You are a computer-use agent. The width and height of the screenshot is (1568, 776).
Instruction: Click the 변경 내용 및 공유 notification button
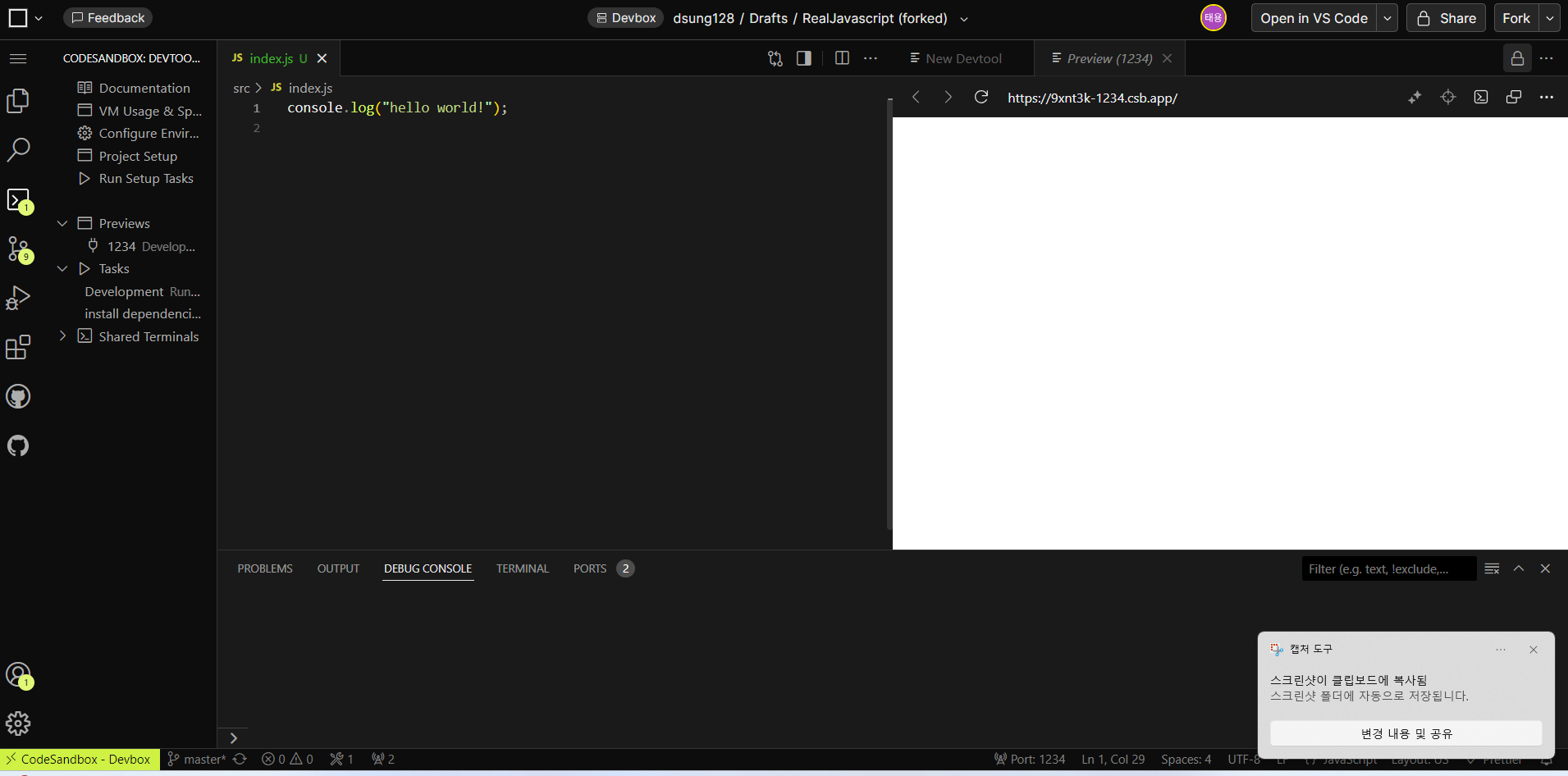(x=1406, y=733)
